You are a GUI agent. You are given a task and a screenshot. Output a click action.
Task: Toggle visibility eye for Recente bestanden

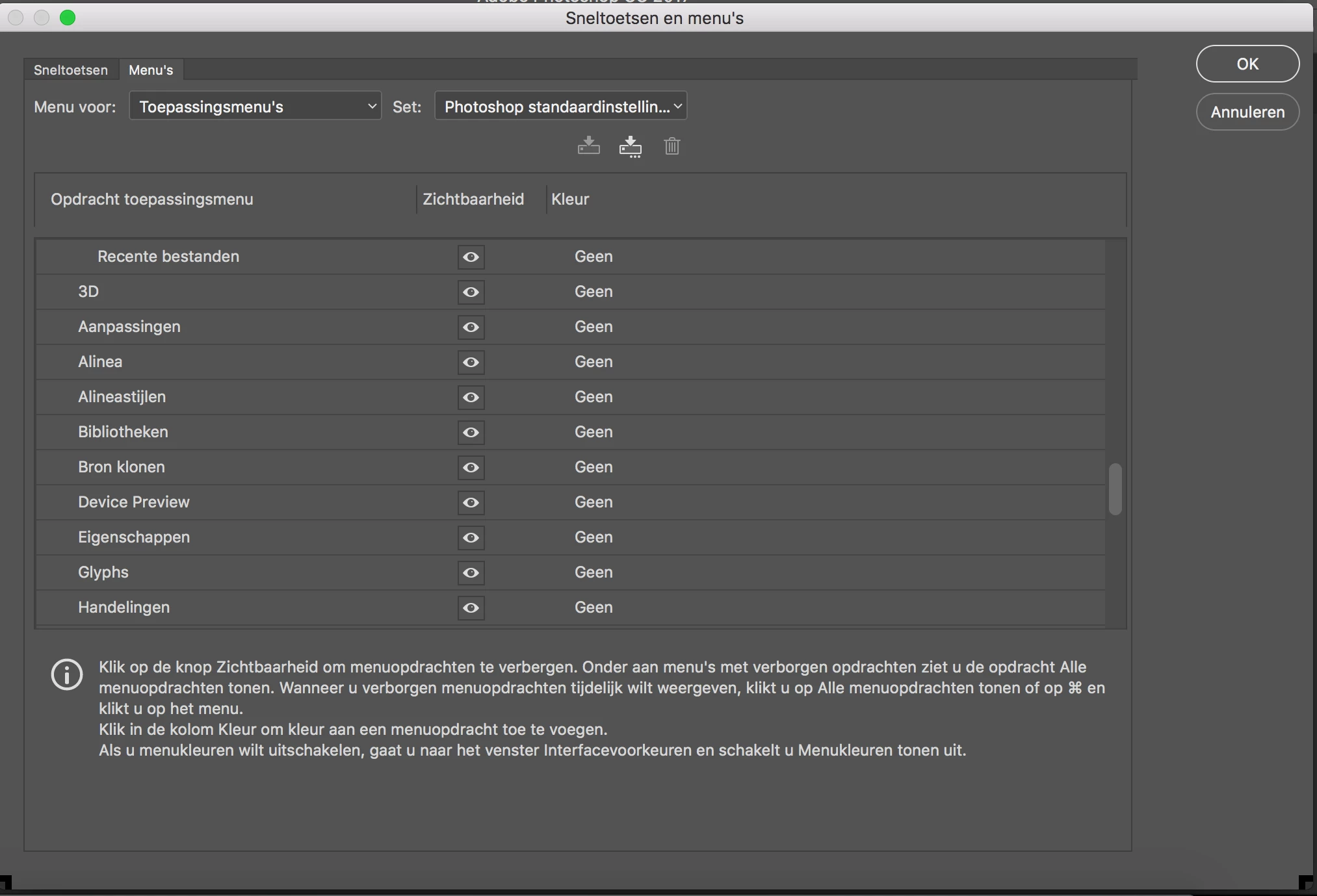coord(471,257)
